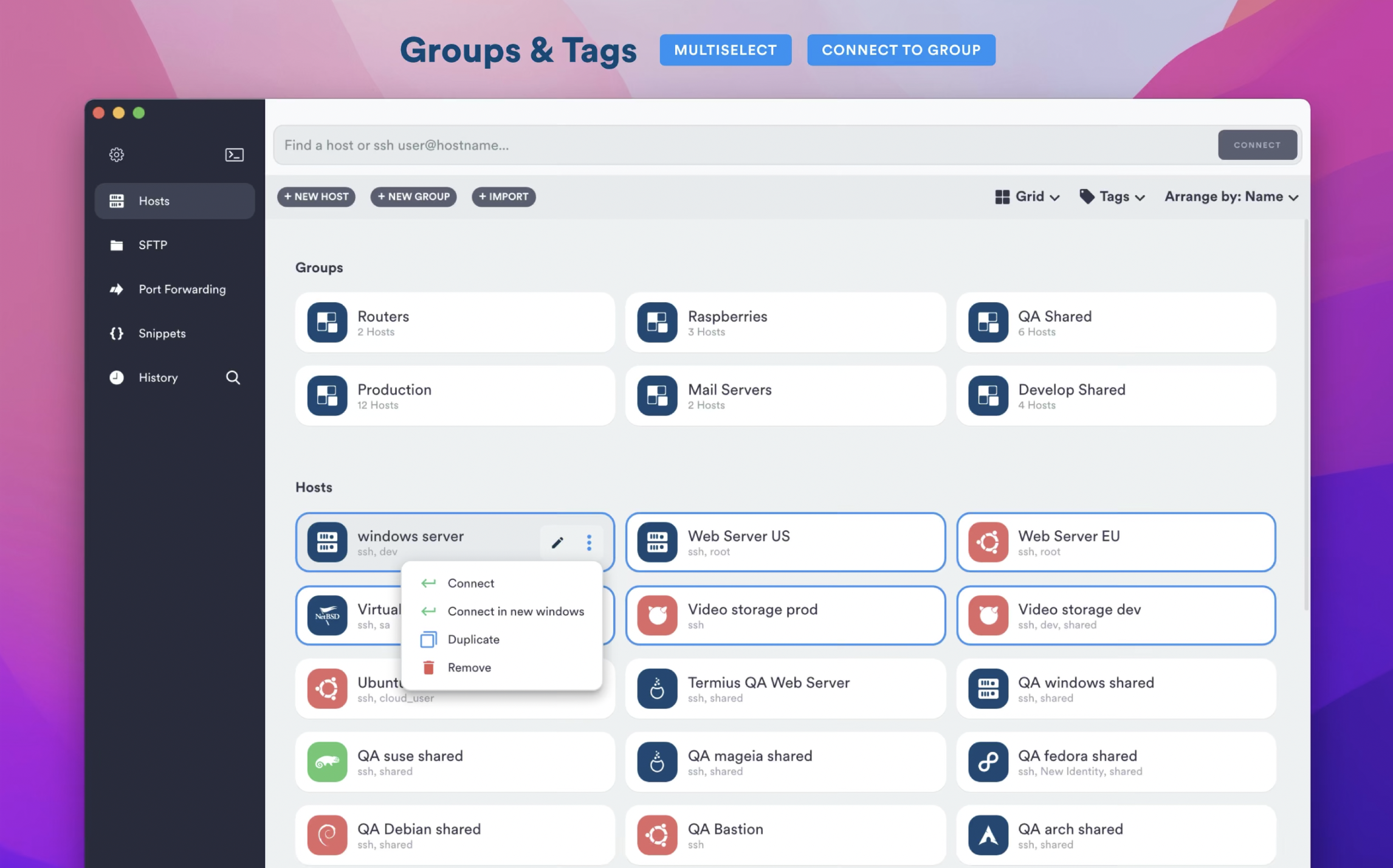Toggle the Grid view layout
This screenshot has height=868, width=1393.
1027,196
